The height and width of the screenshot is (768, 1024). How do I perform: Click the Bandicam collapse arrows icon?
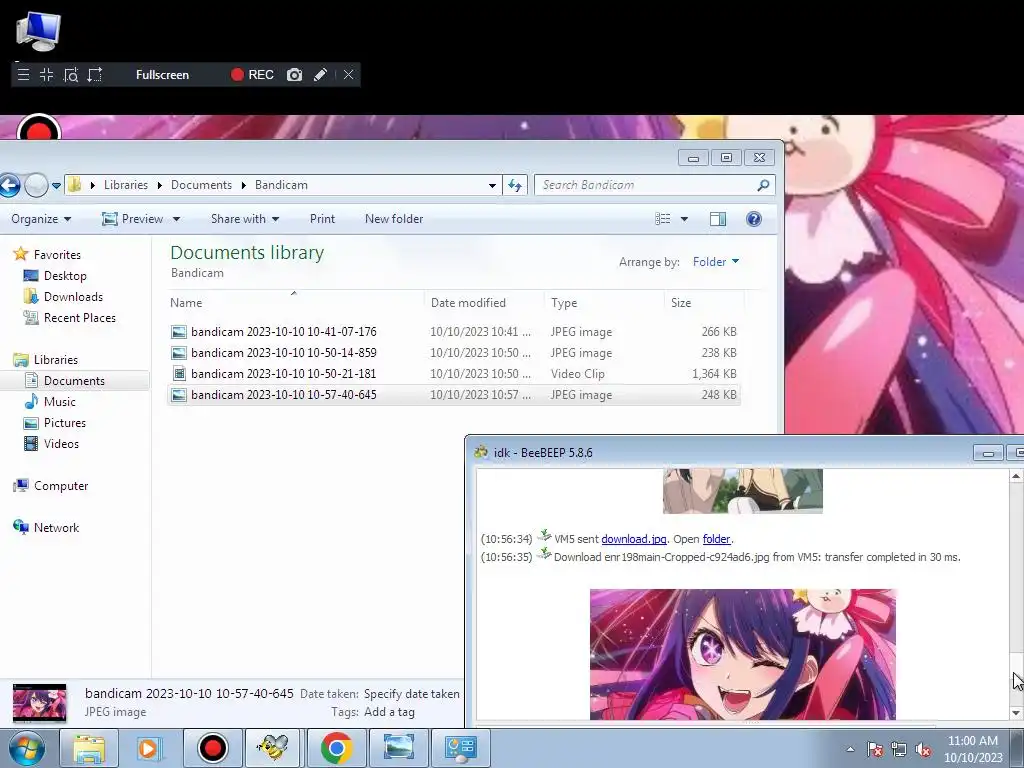click(x=46, y=74)
